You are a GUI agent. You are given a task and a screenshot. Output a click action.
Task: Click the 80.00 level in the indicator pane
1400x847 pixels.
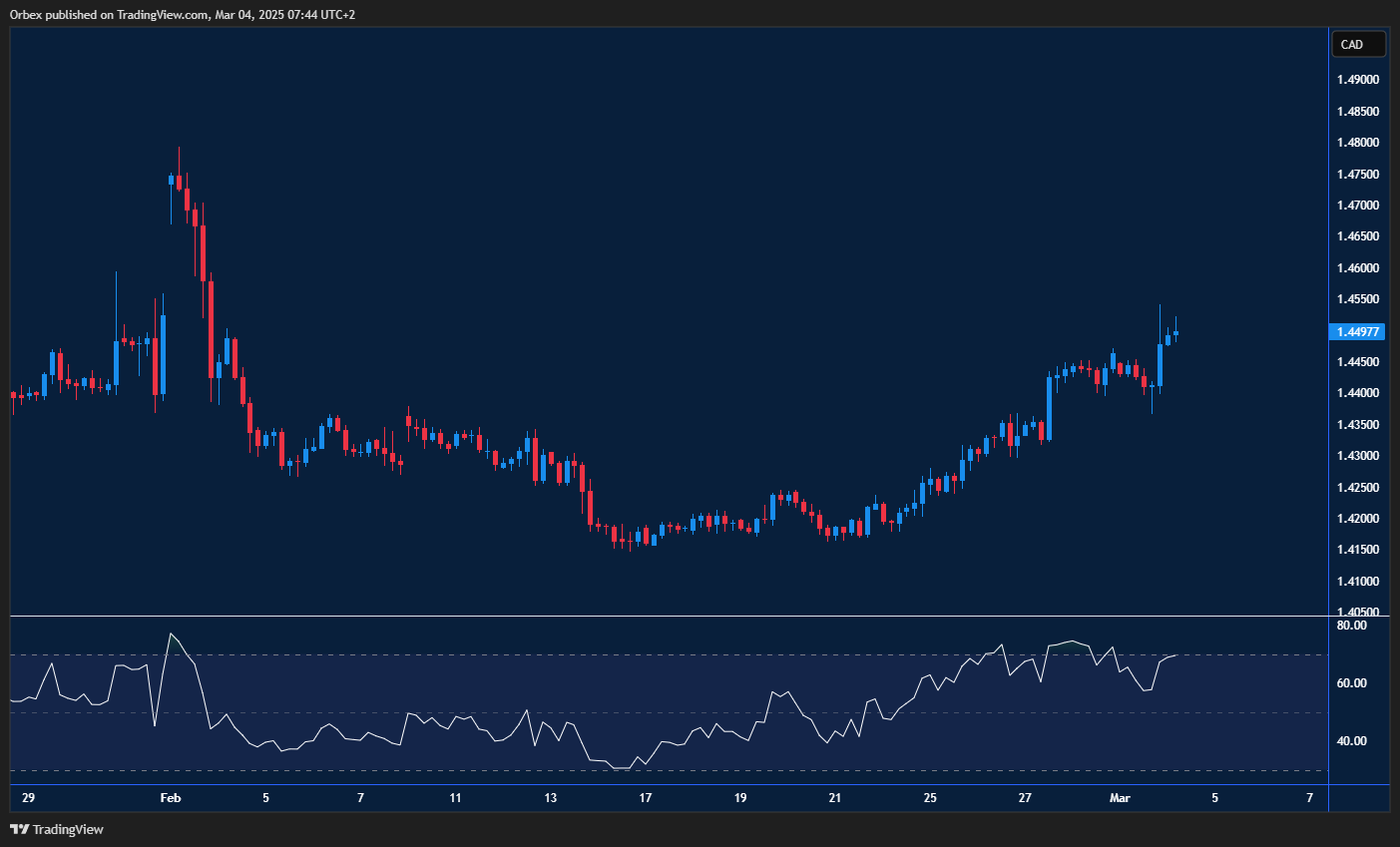pos(1353,625)
